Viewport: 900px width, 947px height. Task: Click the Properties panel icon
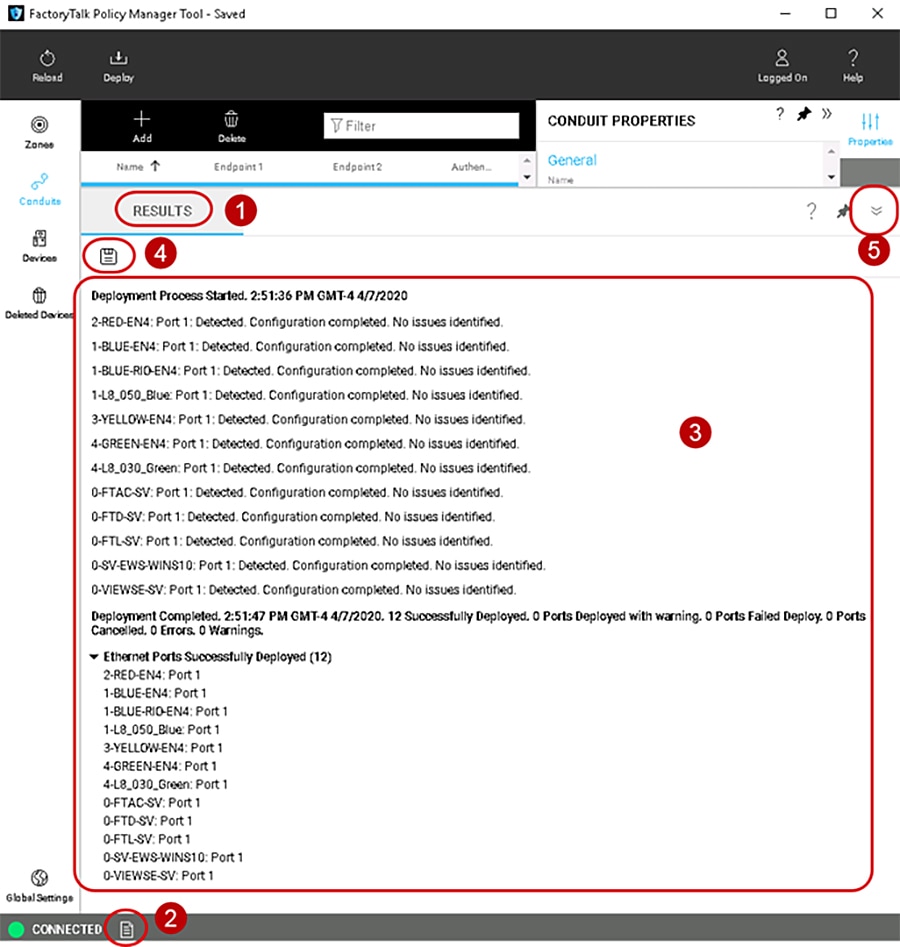(870, 121)
